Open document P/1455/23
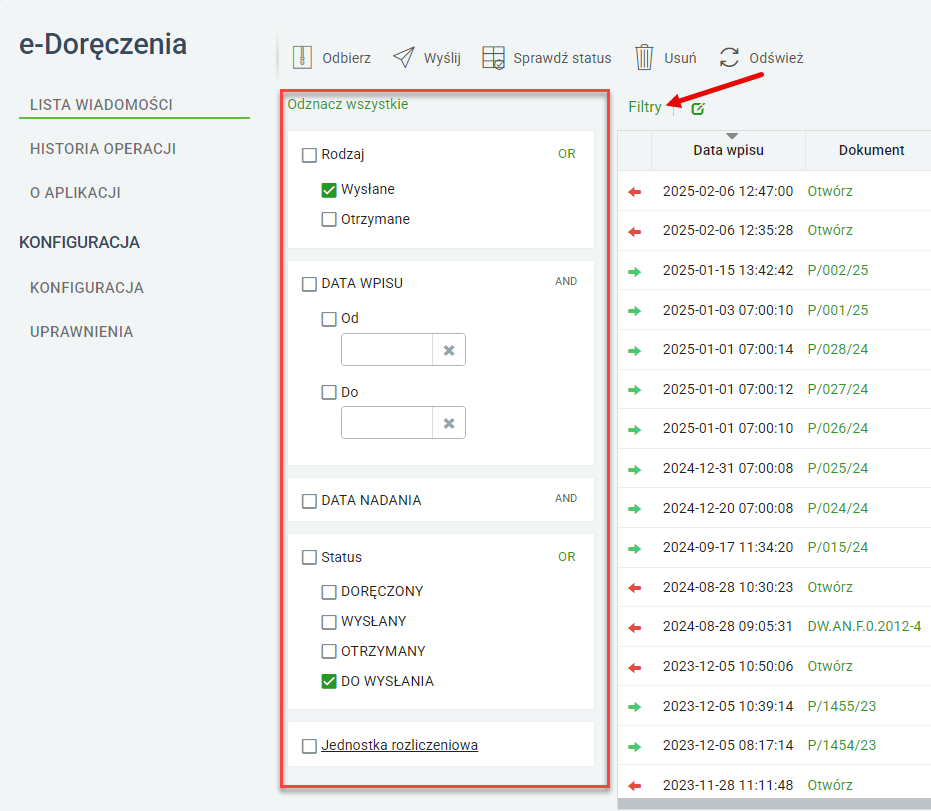This screenshot has height=811, width=931. coord(842,706)
